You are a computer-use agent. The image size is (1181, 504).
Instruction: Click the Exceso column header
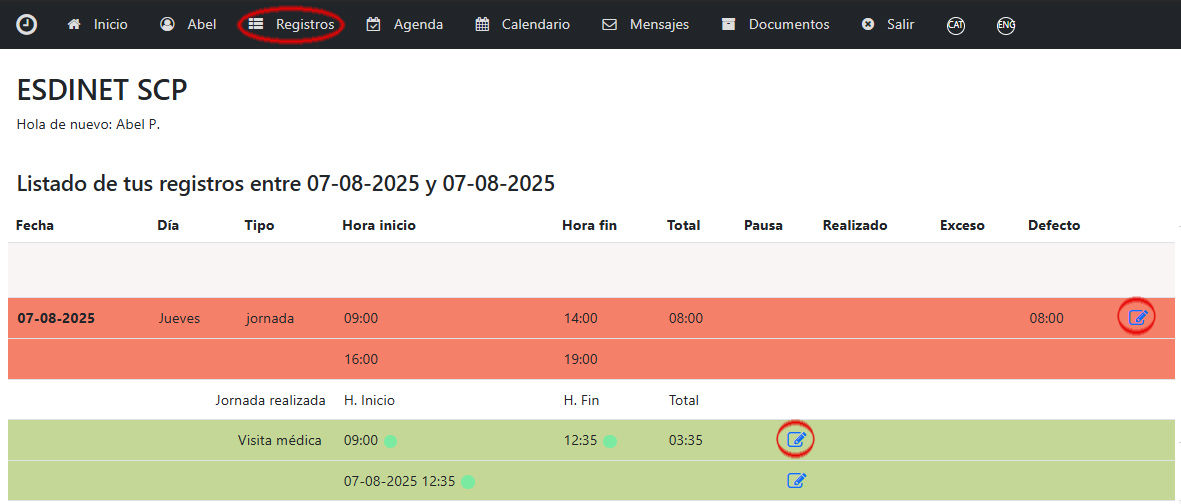(x=963, y=225)
